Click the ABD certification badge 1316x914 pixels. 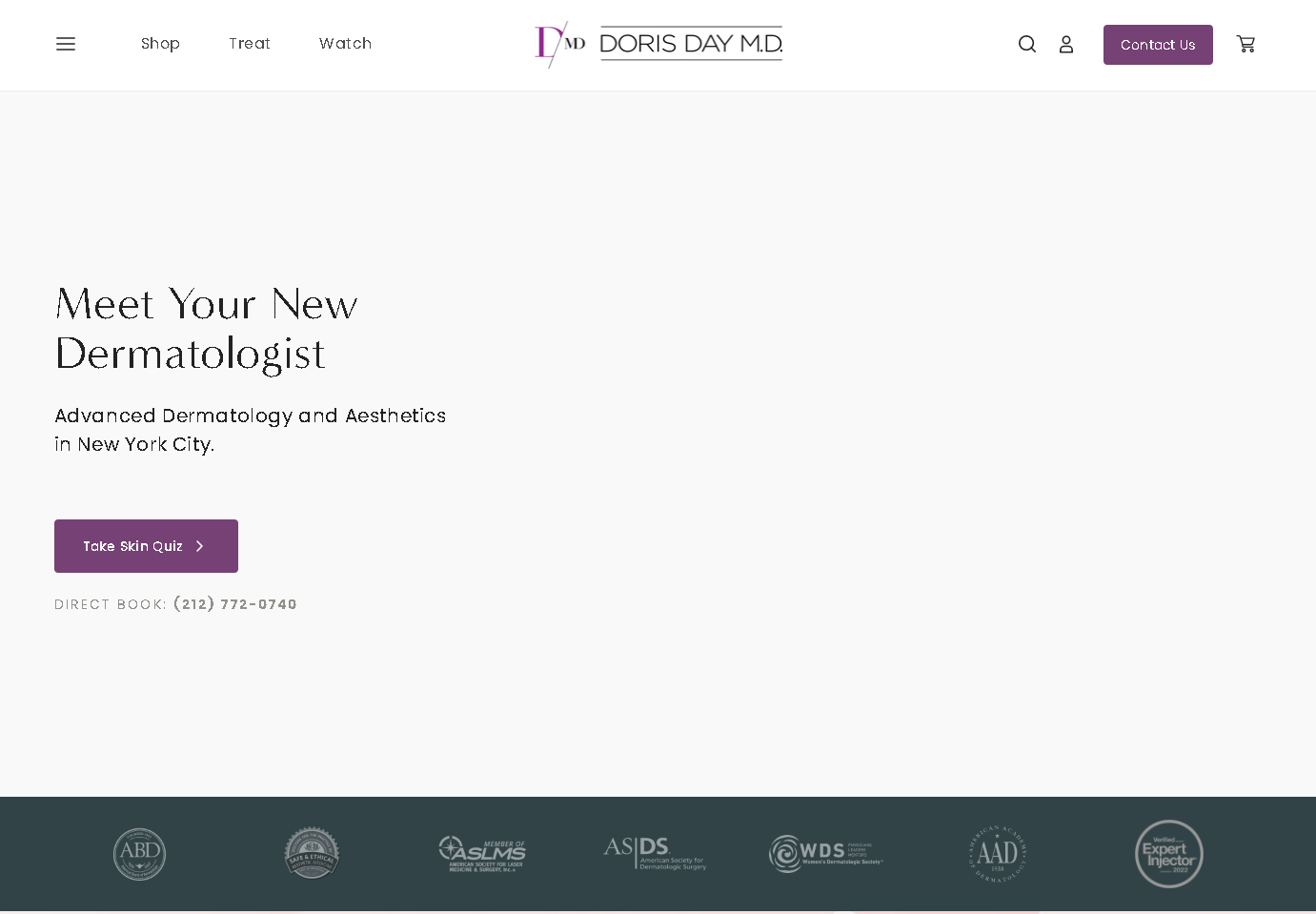(139, 854)
